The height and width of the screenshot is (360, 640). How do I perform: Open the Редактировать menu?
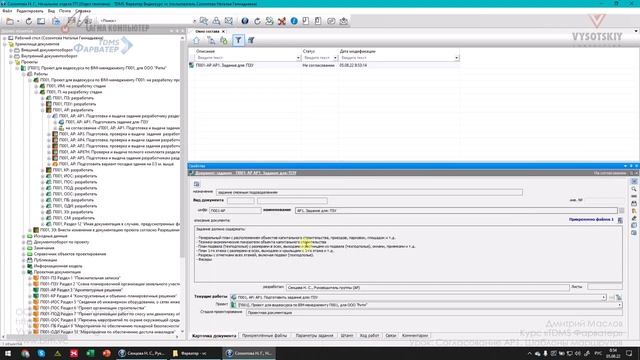click(30, 11)
